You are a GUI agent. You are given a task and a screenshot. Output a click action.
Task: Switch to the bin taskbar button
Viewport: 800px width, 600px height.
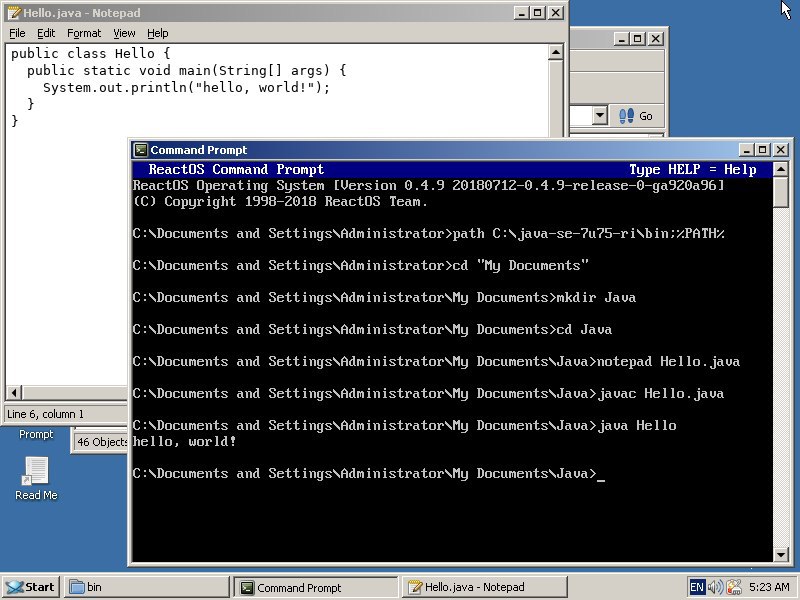click(146, 587)
